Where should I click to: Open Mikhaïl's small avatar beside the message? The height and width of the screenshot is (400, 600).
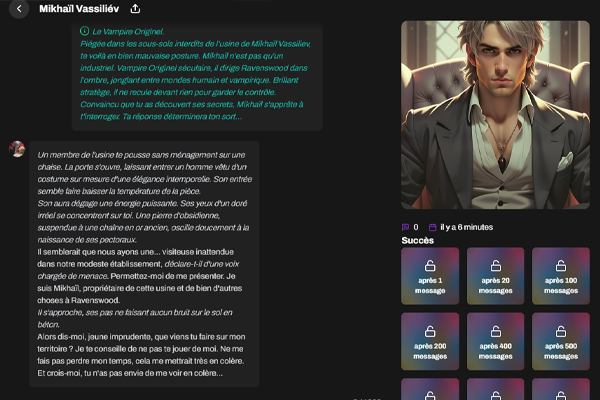point(17,149)
